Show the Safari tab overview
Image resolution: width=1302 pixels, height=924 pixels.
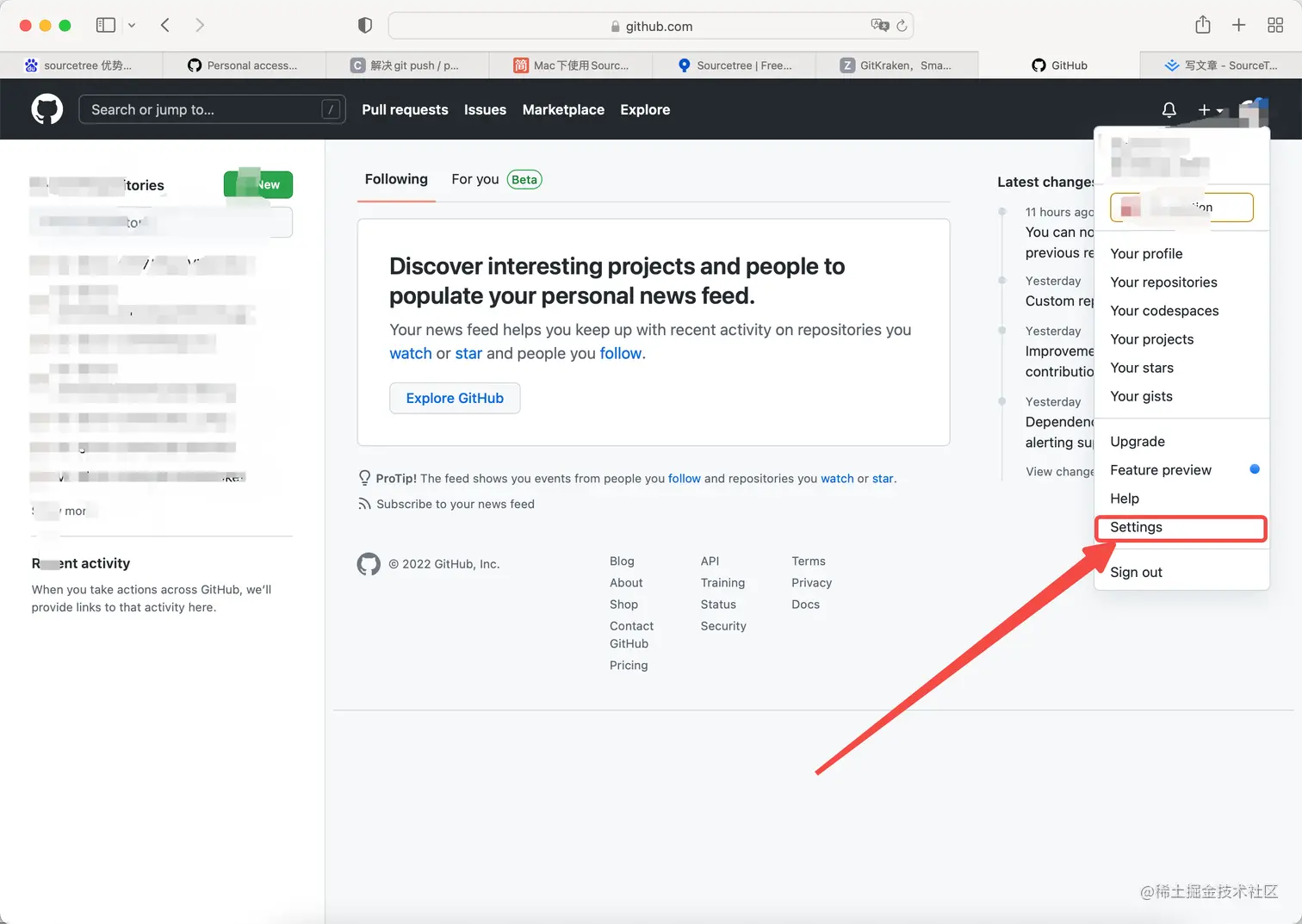pos(1275,25)
